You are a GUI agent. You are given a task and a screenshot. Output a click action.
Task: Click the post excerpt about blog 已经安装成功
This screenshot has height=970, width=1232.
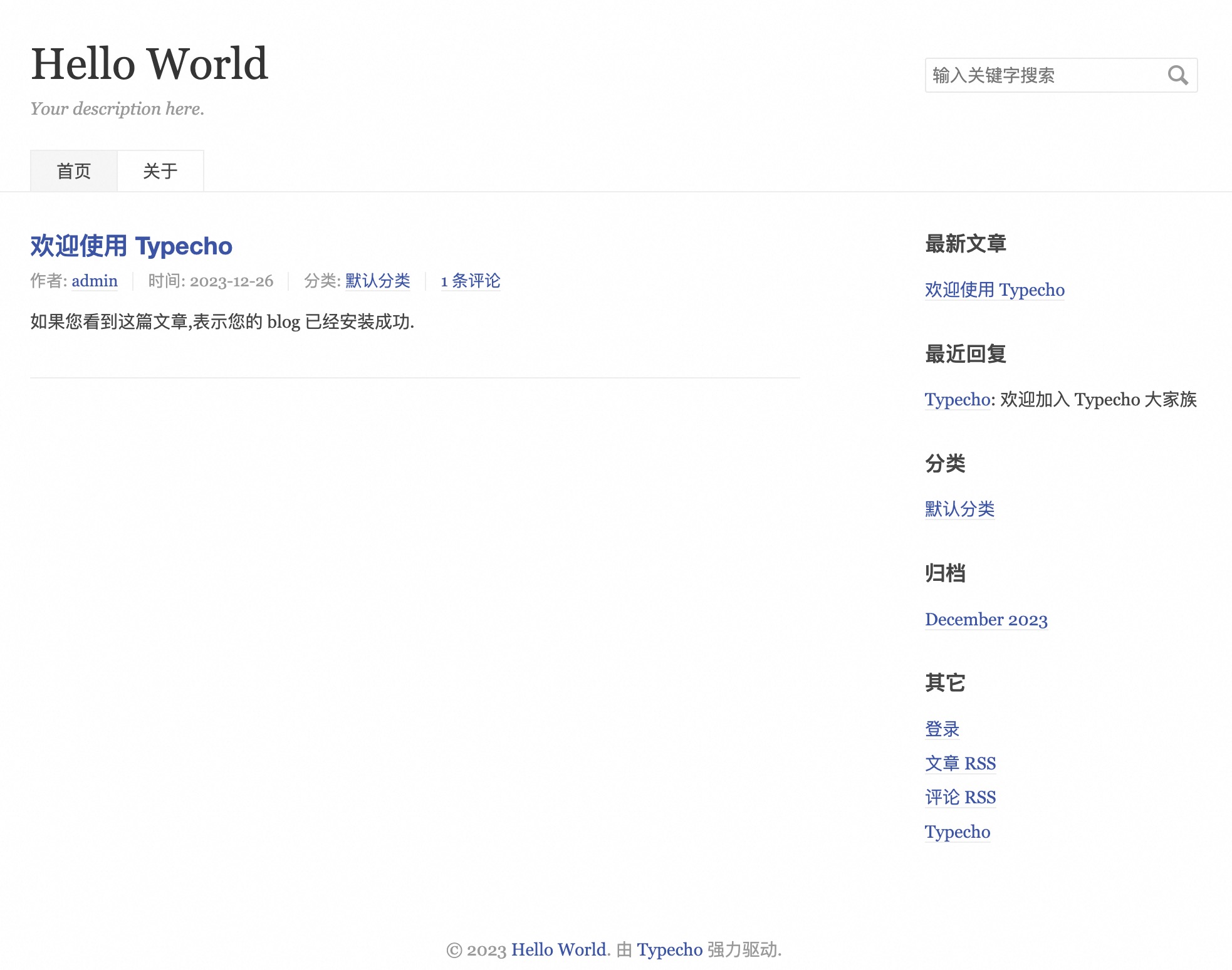click(222, 321)
